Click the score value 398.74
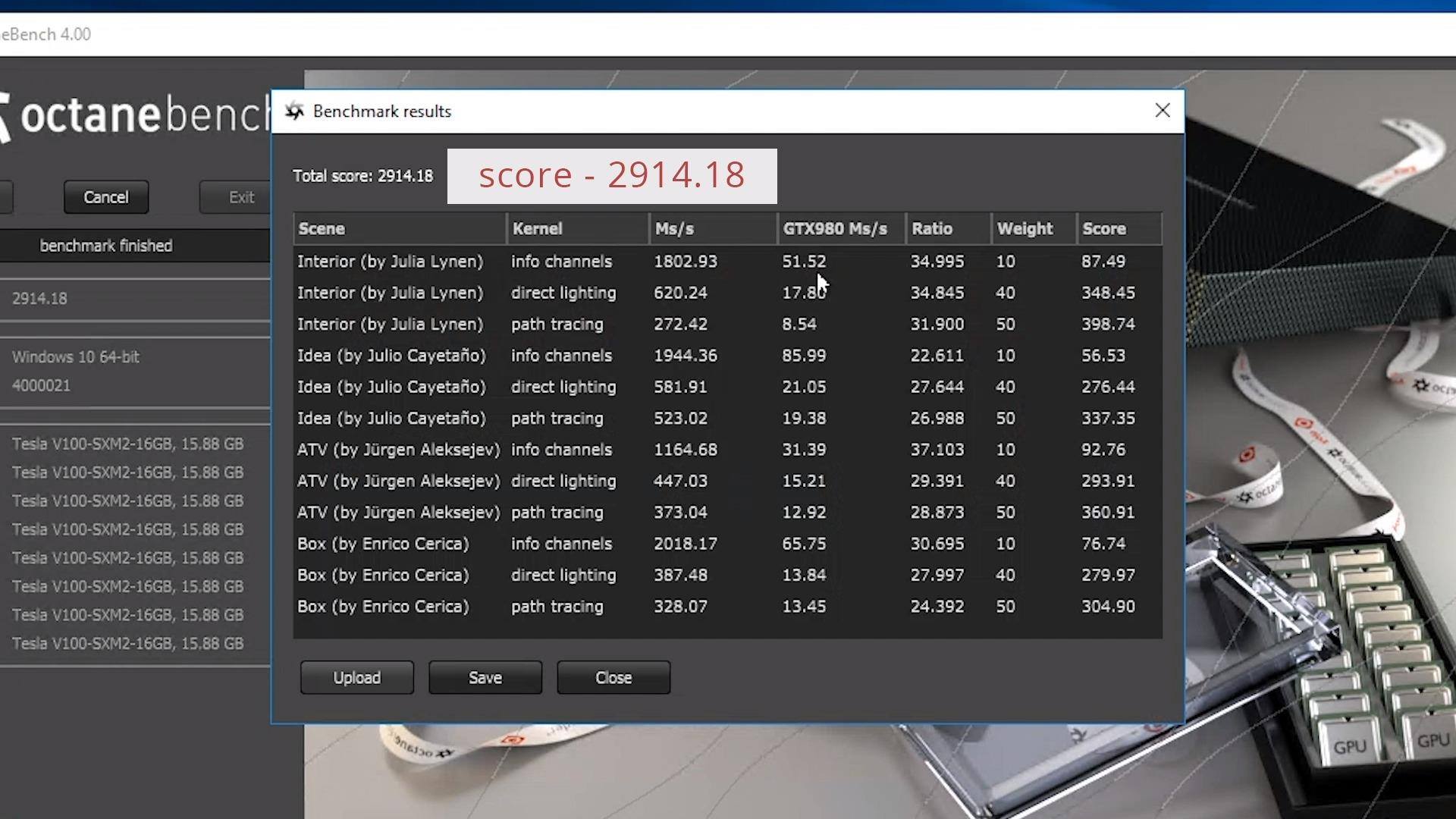The image size is (1456, 819). click(1108, 325)
